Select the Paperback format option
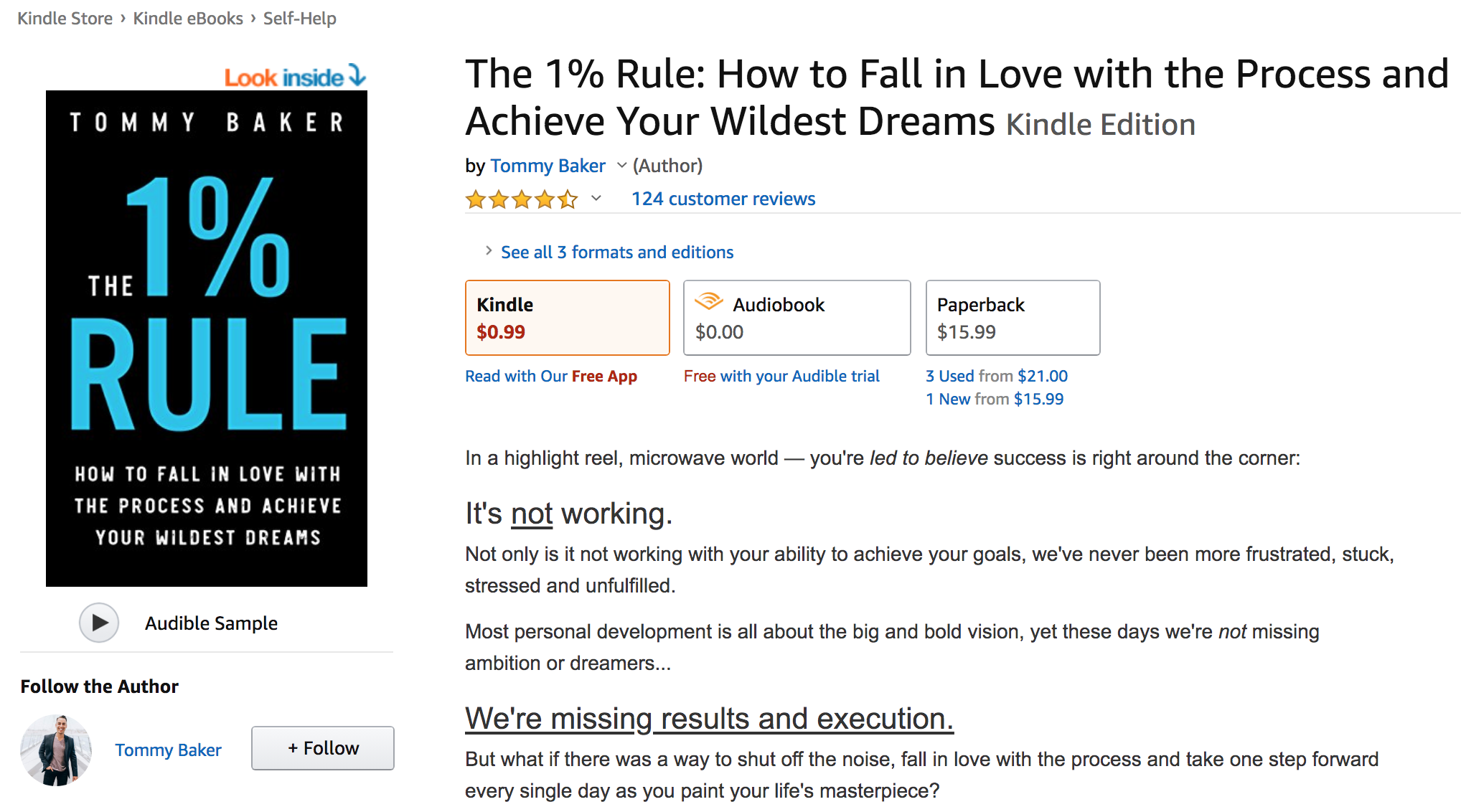This screenshot has height=812, width=1461. [1012, 318]
